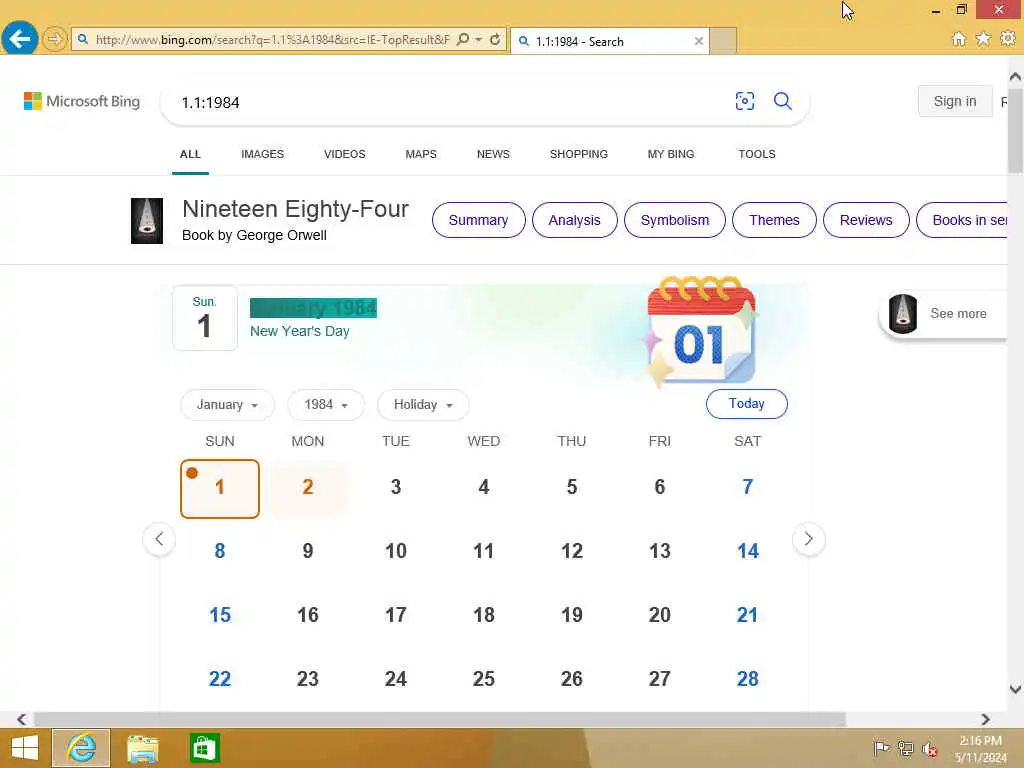
Task: Open the Windows Store taskbar icon
Action: click(204, 748)
